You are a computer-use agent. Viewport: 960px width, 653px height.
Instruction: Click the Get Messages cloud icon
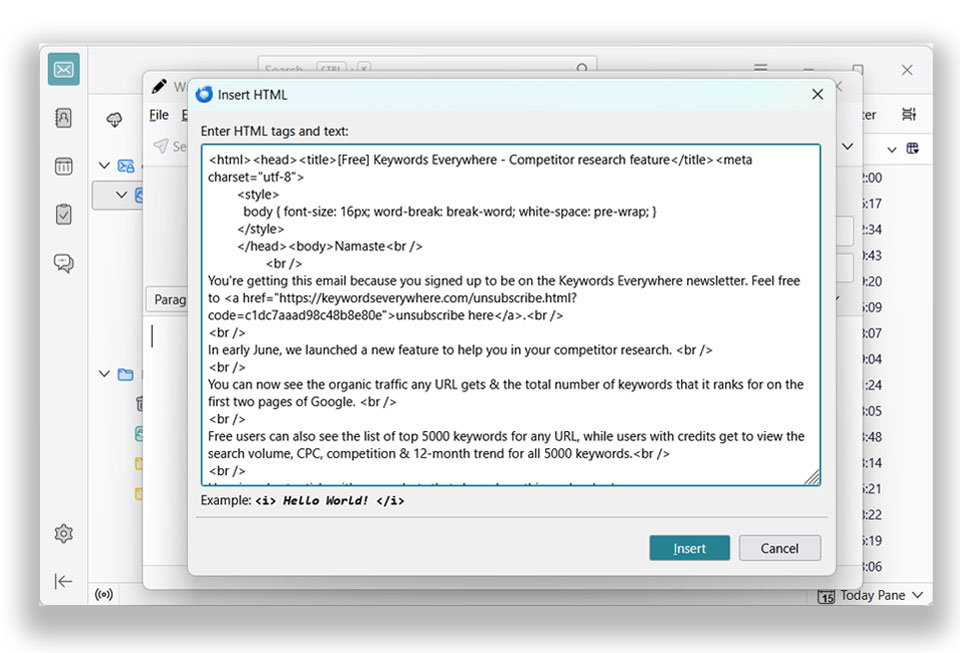pos(114,119)
